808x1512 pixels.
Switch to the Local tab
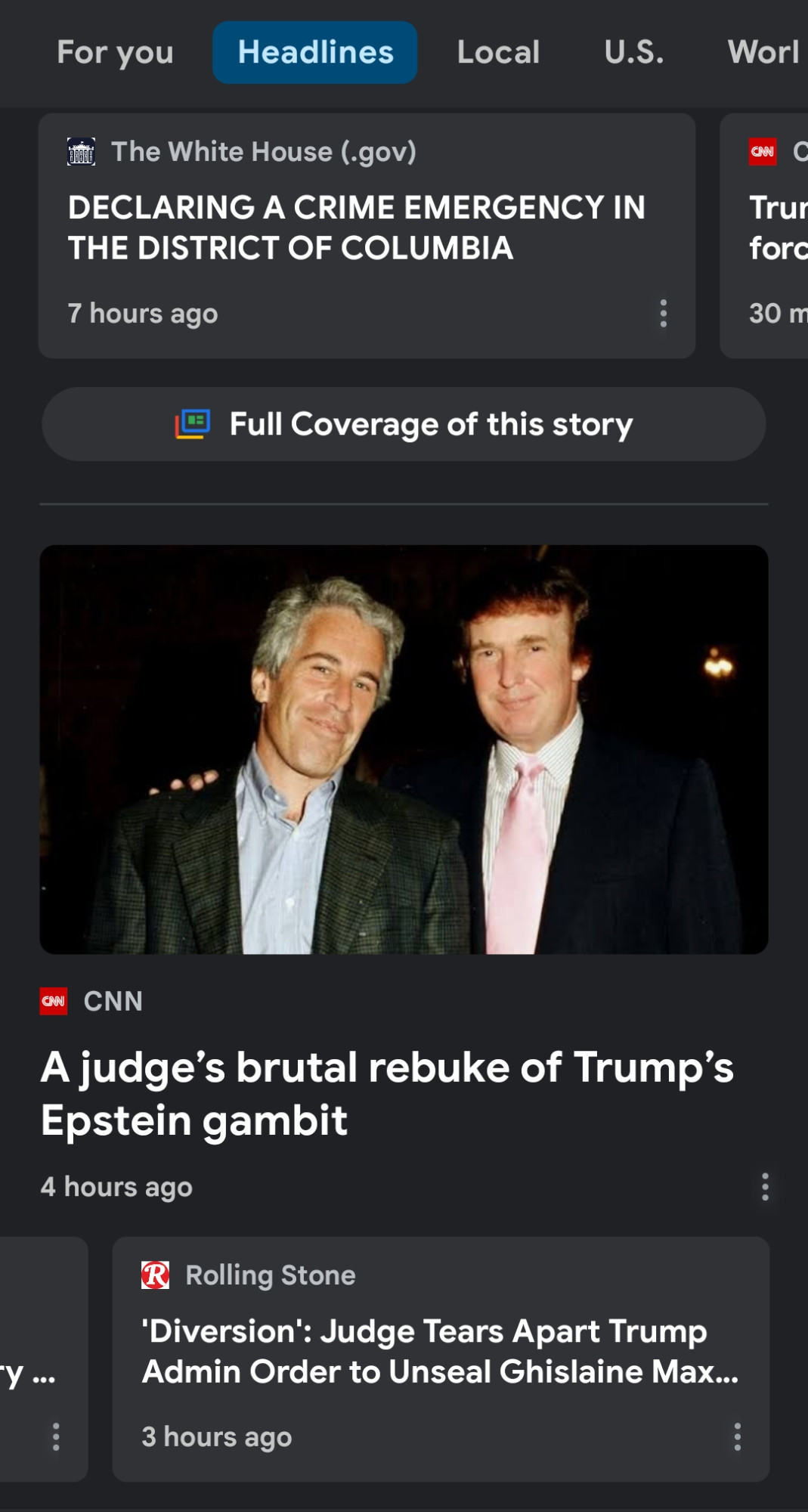point(498,52)
